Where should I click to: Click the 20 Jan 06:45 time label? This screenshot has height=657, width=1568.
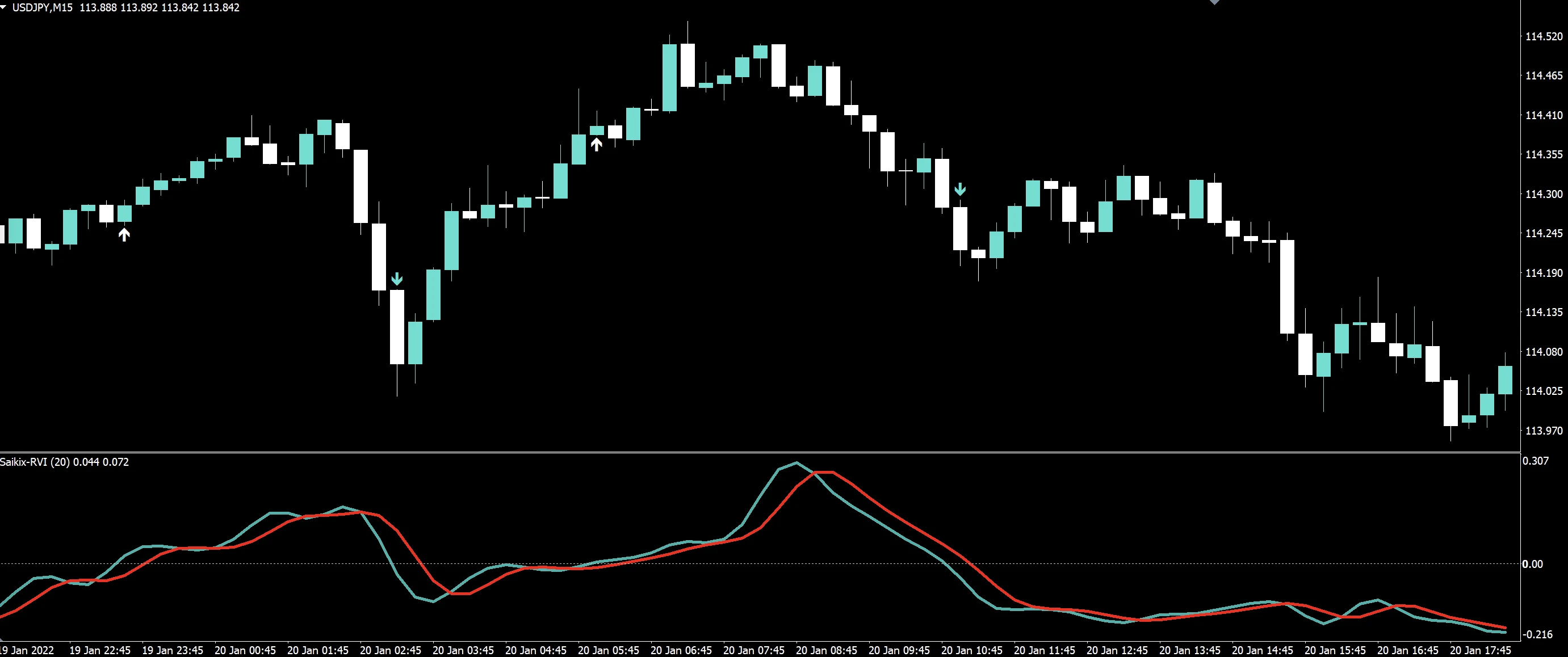[x=681, y=650]
